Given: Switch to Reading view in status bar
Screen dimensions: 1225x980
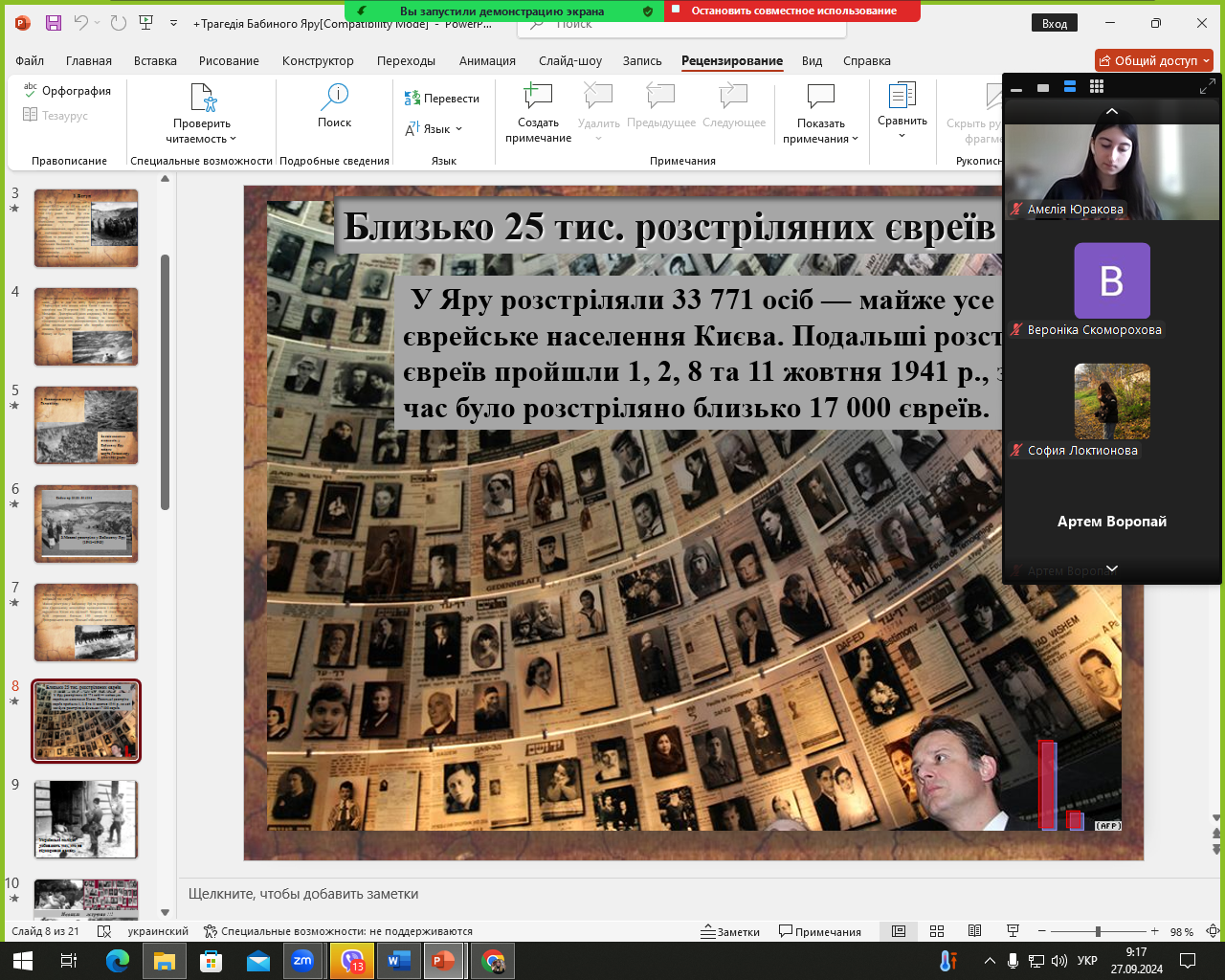Looking at the screenshot, I should pyautogui.click(x=974, y=931).
